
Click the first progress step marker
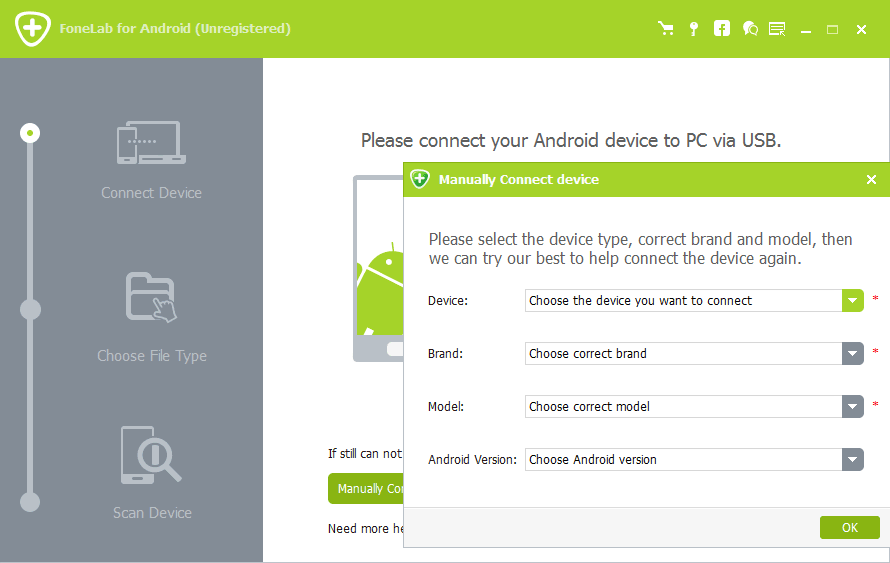point(30,133)
